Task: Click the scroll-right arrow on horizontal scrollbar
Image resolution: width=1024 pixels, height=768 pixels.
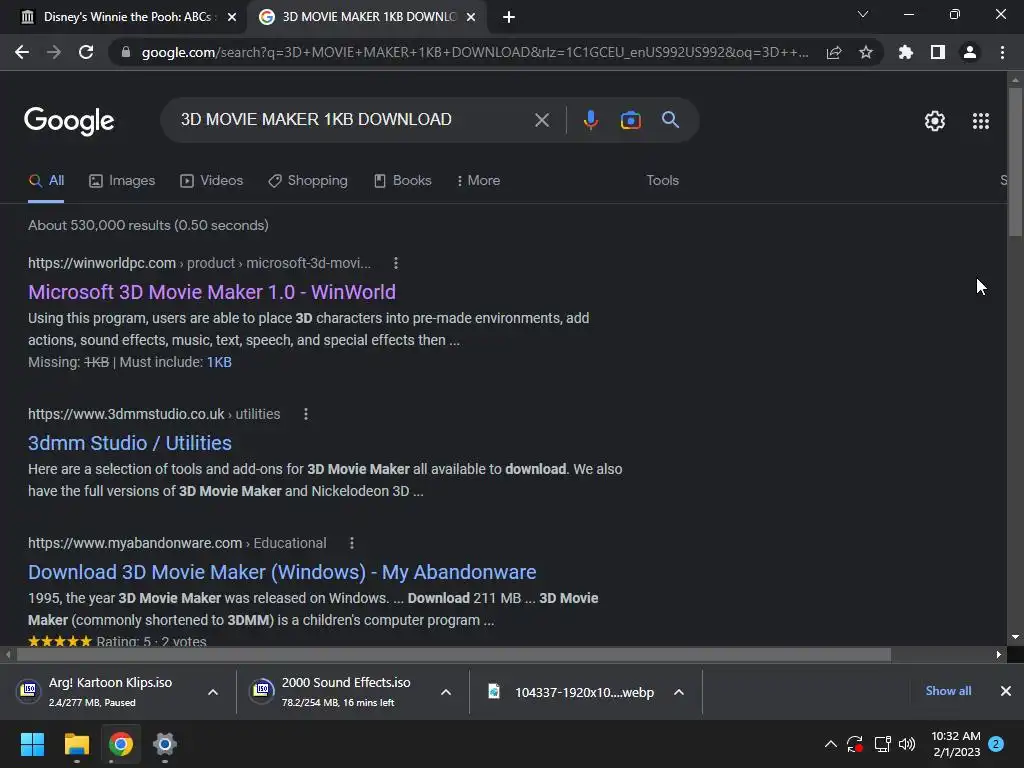Action: [999, 654]
